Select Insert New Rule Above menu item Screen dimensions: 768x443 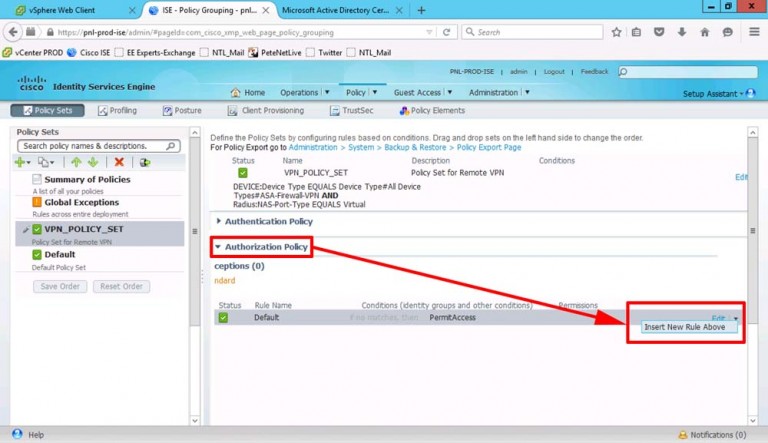click(x=689, y=327)
